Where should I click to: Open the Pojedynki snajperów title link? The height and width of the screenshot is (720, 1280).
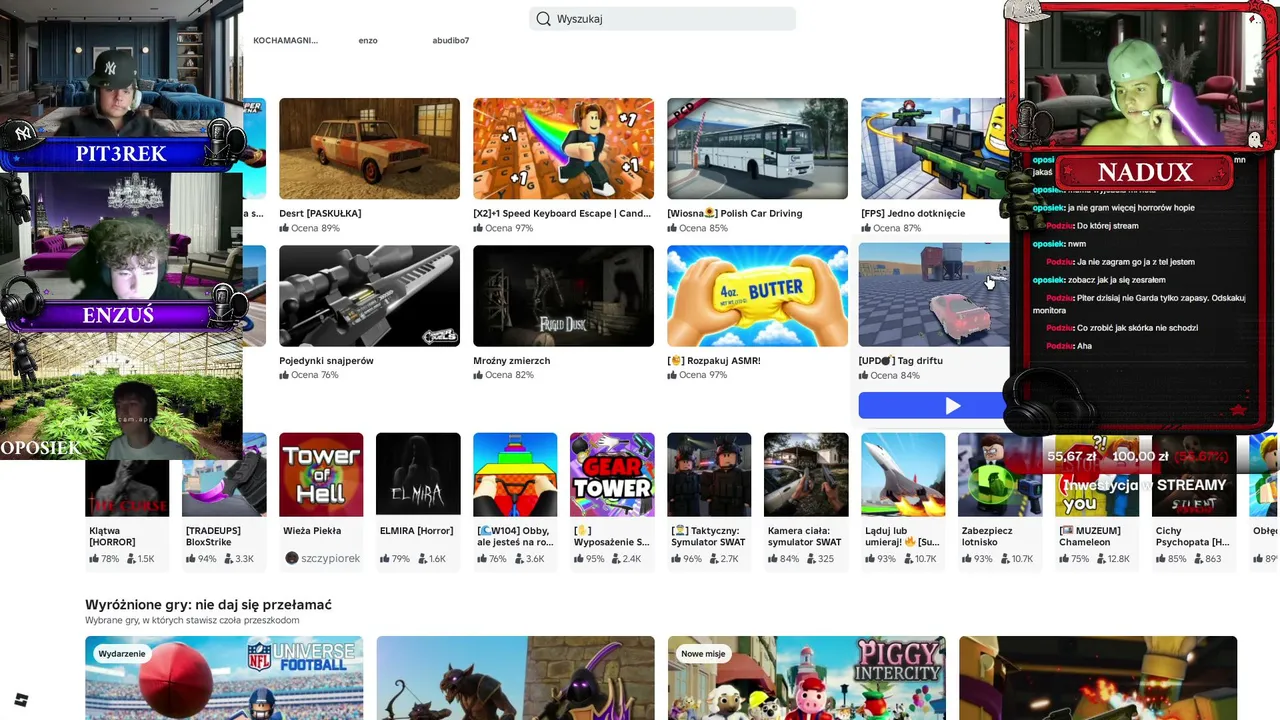tap(326, 361)
